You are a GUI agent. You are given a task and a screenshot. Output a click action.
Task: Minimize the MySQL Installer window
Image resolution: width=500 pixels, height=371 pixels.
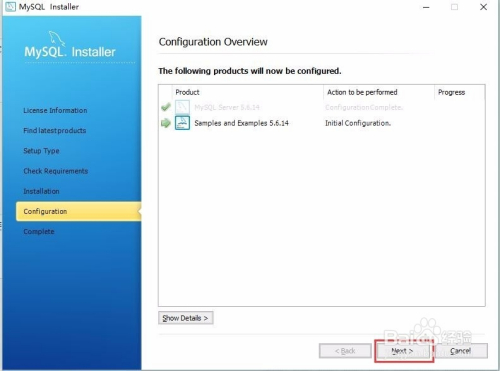pos(426,7)
